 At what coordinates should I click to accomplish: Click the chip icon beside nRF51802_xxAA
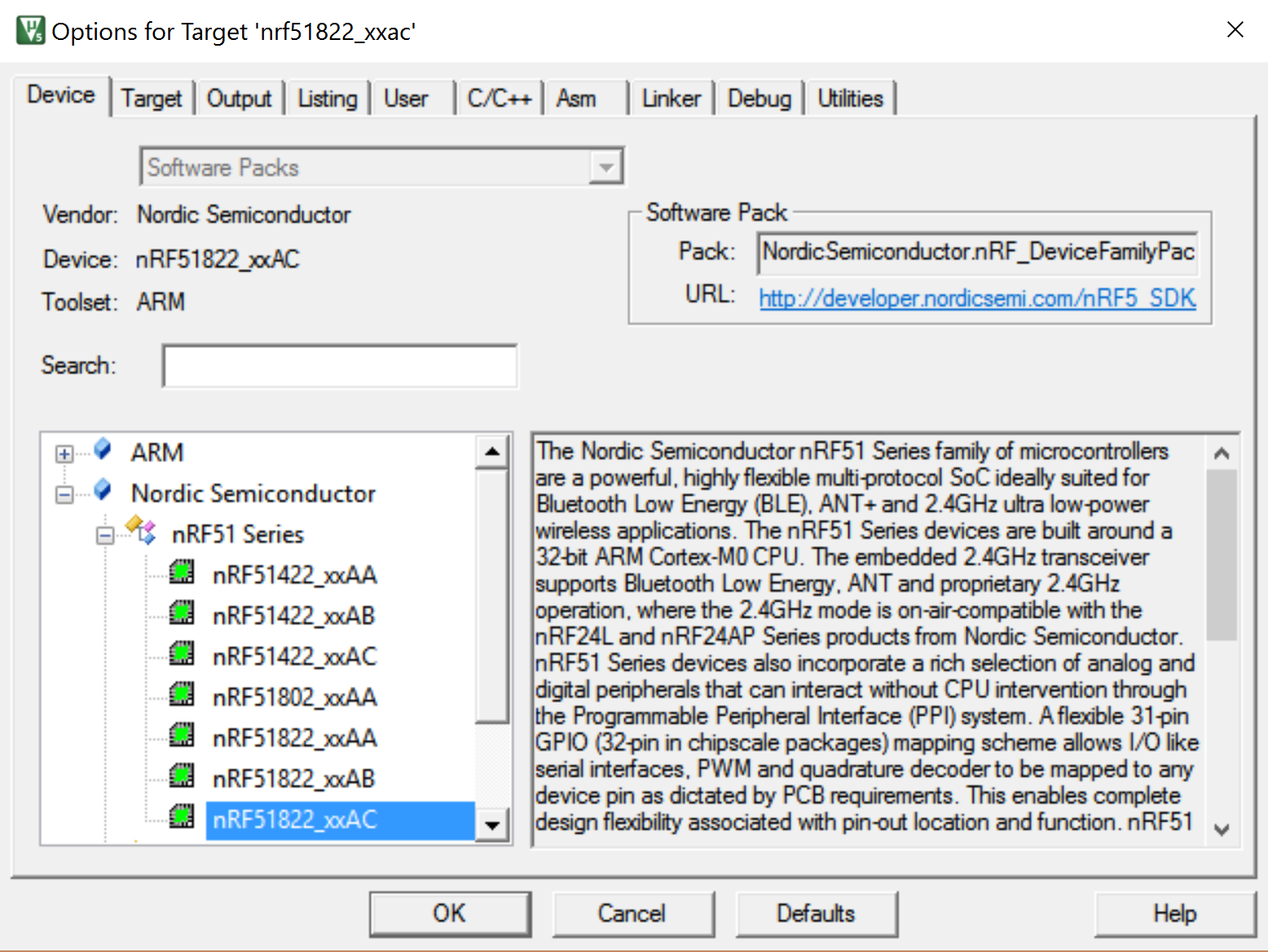coord(182,695)
